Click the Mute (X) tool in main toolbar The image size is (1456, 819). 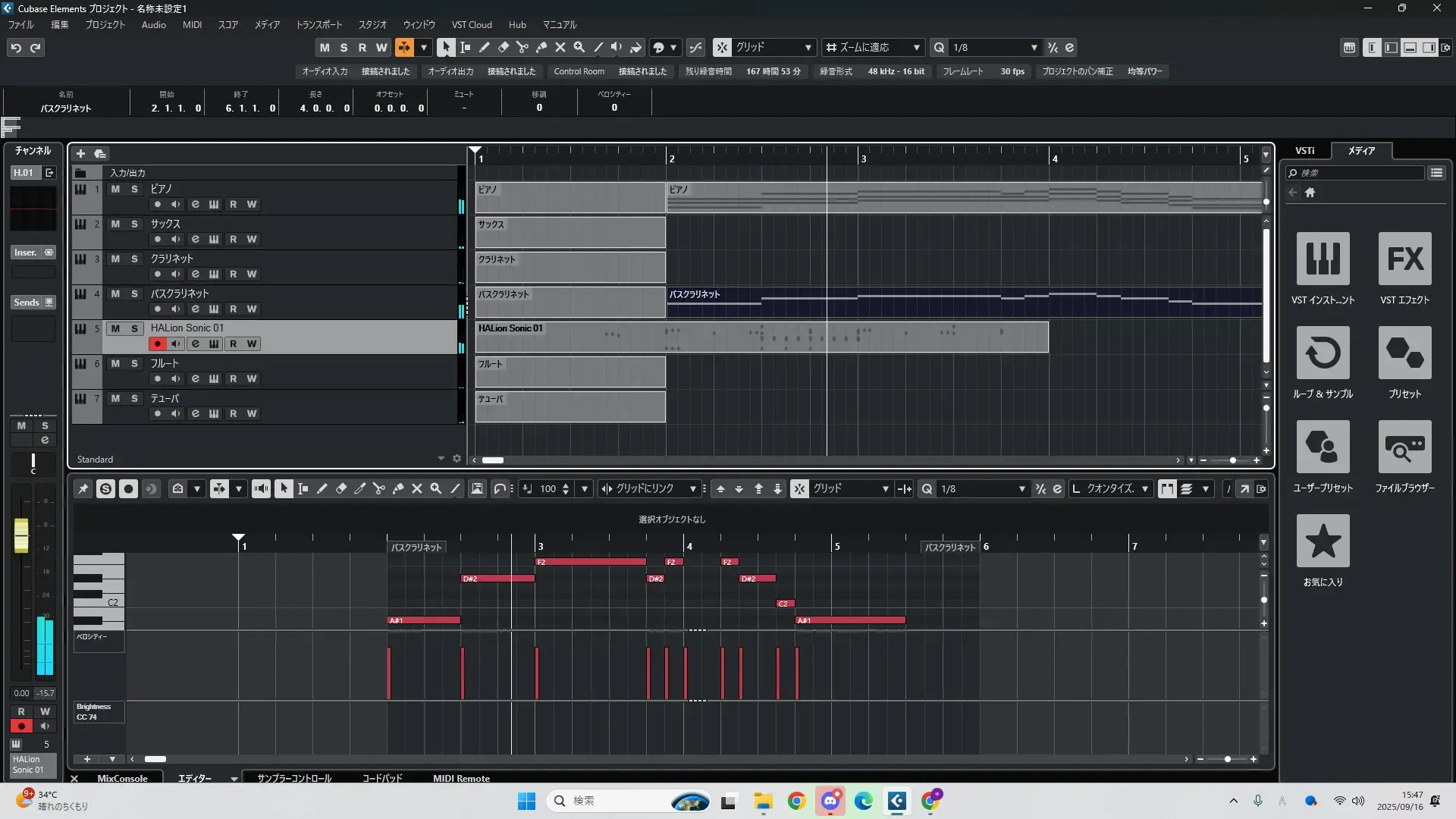[x=560, y=47]
